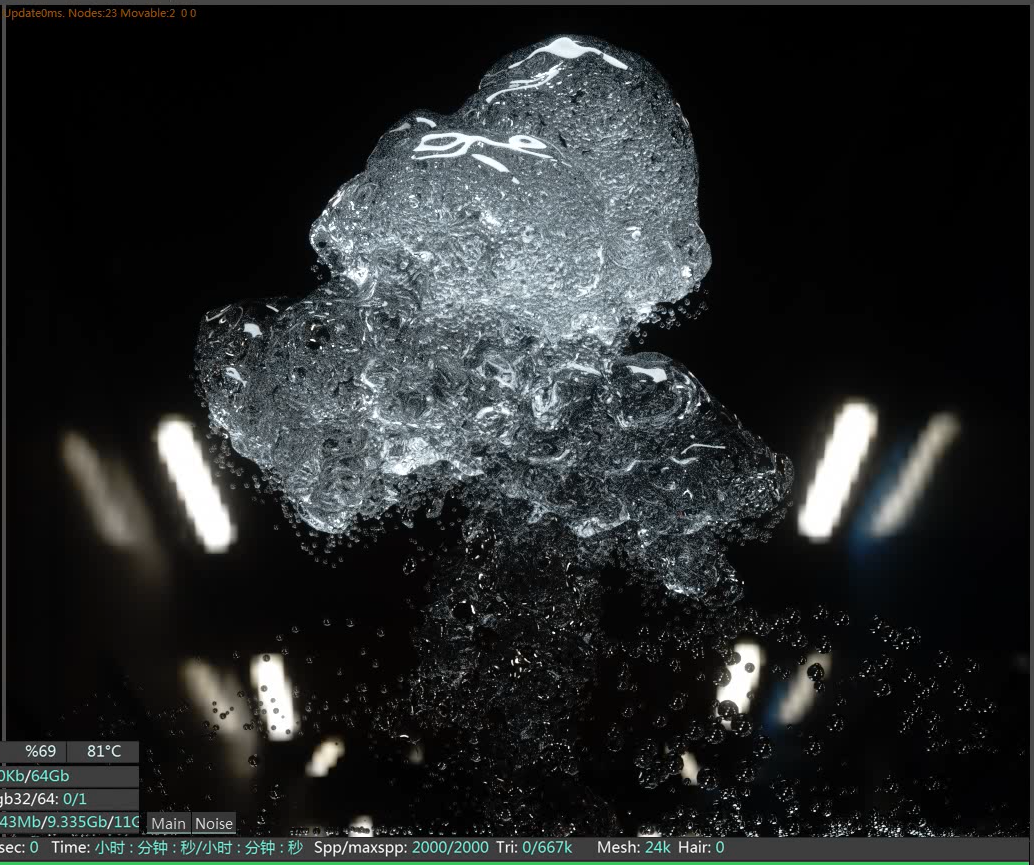This screenshot has height=865, width=1034.
Task: Click the GPU temperature 81°C readout
Action: click(x=103, y=751)
